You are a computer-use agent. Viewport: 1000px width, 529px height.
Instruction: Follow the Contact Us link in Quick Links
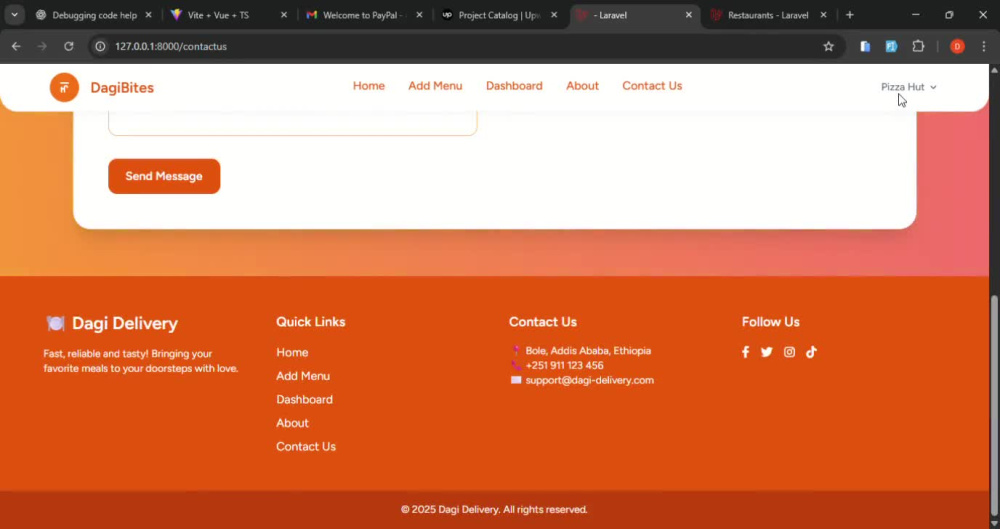[305, 447]
